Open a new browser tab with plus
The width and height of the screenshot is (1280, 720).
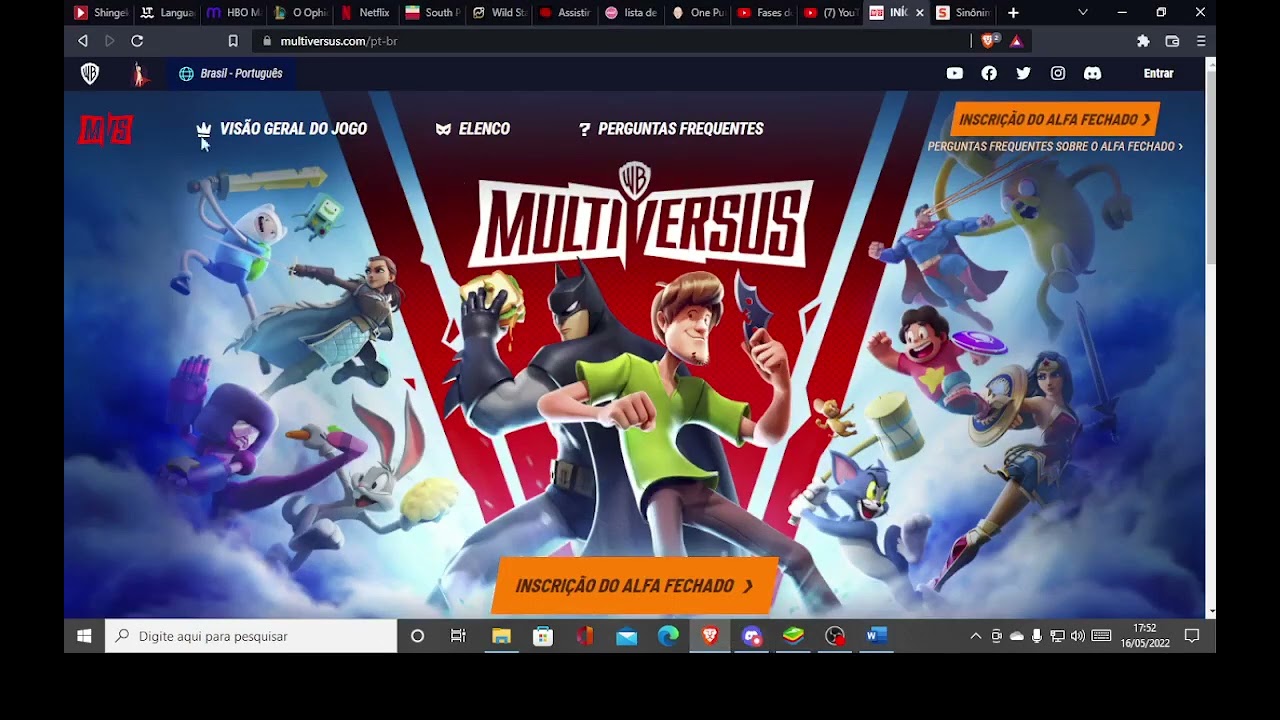click(1013, 13)
